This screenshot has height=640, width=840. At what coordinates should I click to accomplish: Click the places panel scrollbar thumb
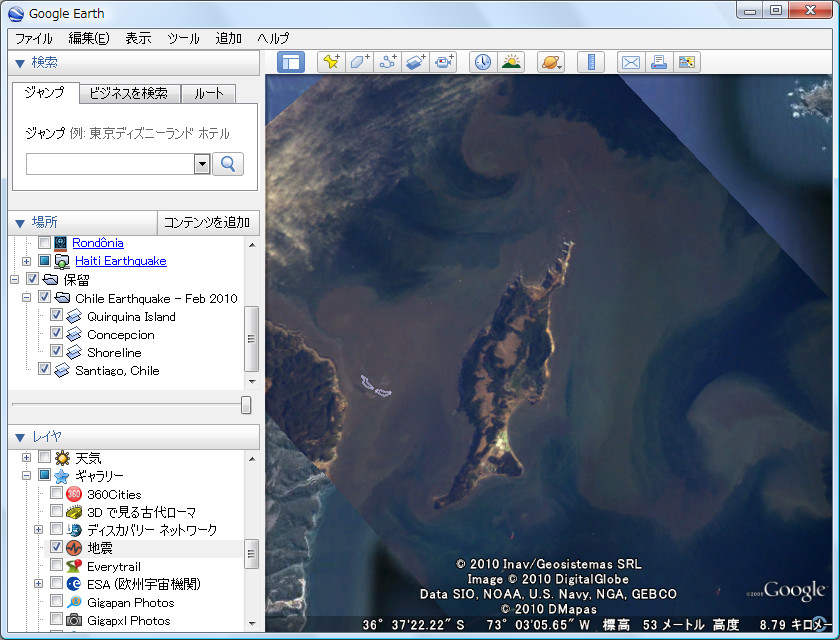tap(251, 338)
